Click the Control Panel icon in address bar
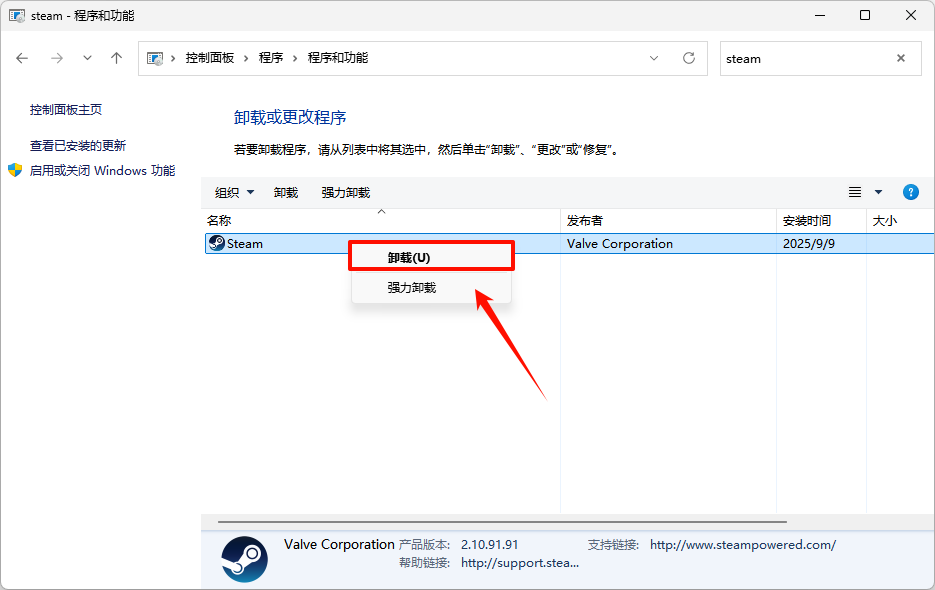 [155, 58]
